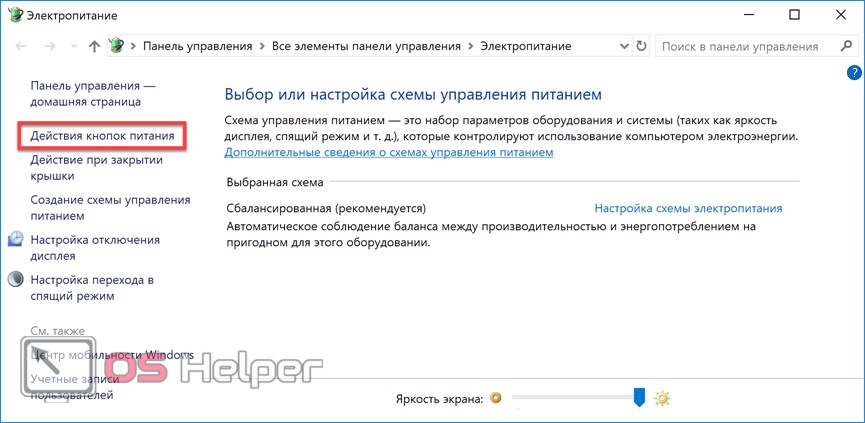865x423 pixels.
Task: Open 'Настройка отключения дисплея' link
Action: coord(95,248)
